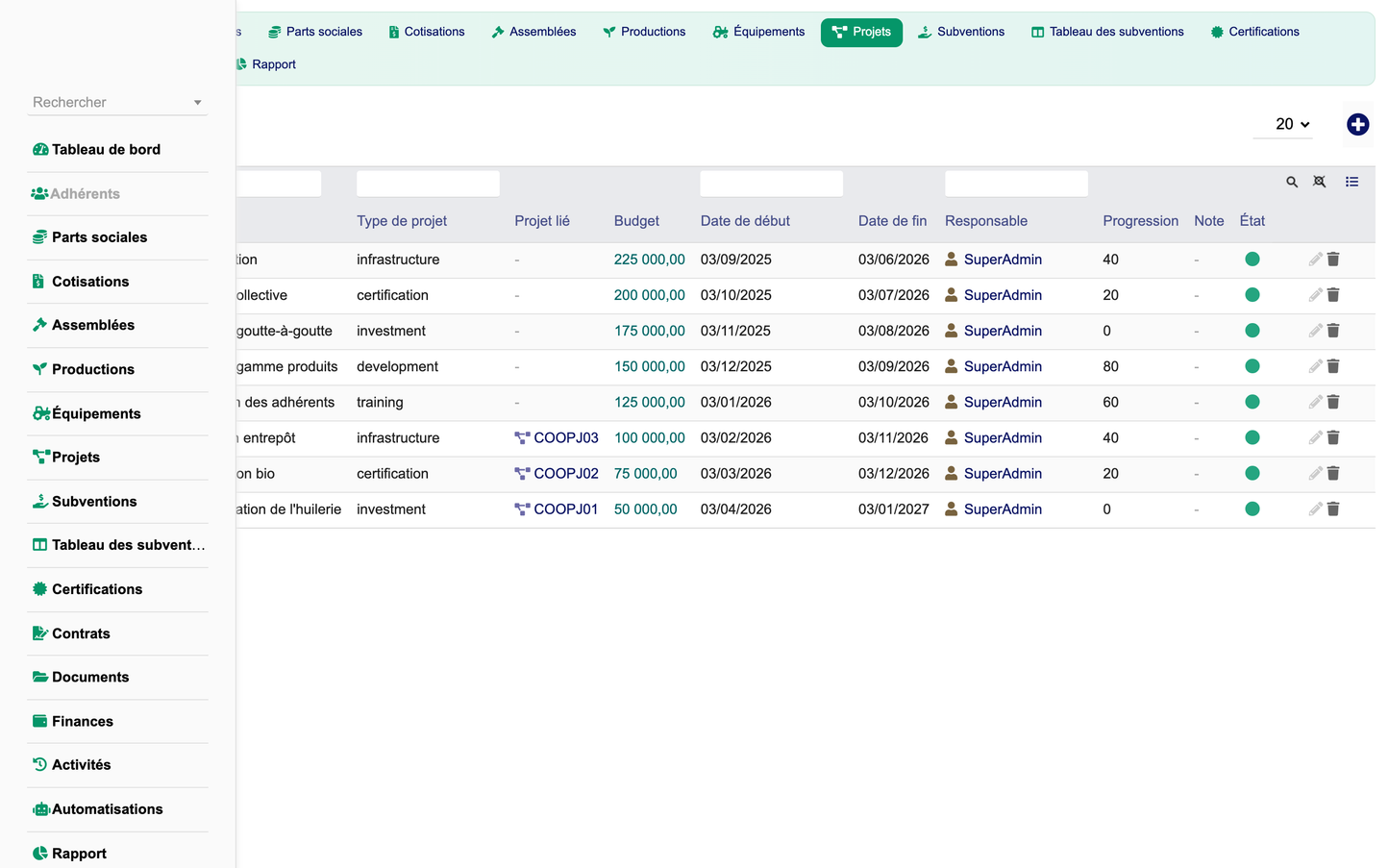The height and width of the screenshot is (868, 1389).
Task: Switch to Cotisations top tab
Action: tap(427, 32)
